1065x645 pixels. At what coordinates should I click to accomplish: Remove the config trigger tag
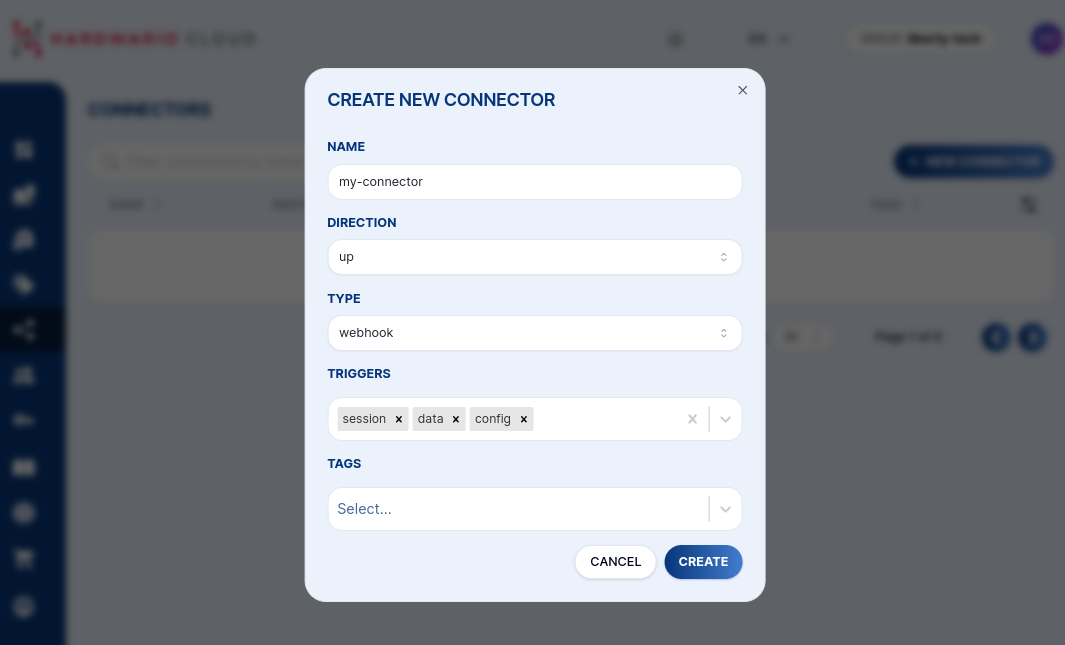523,419
